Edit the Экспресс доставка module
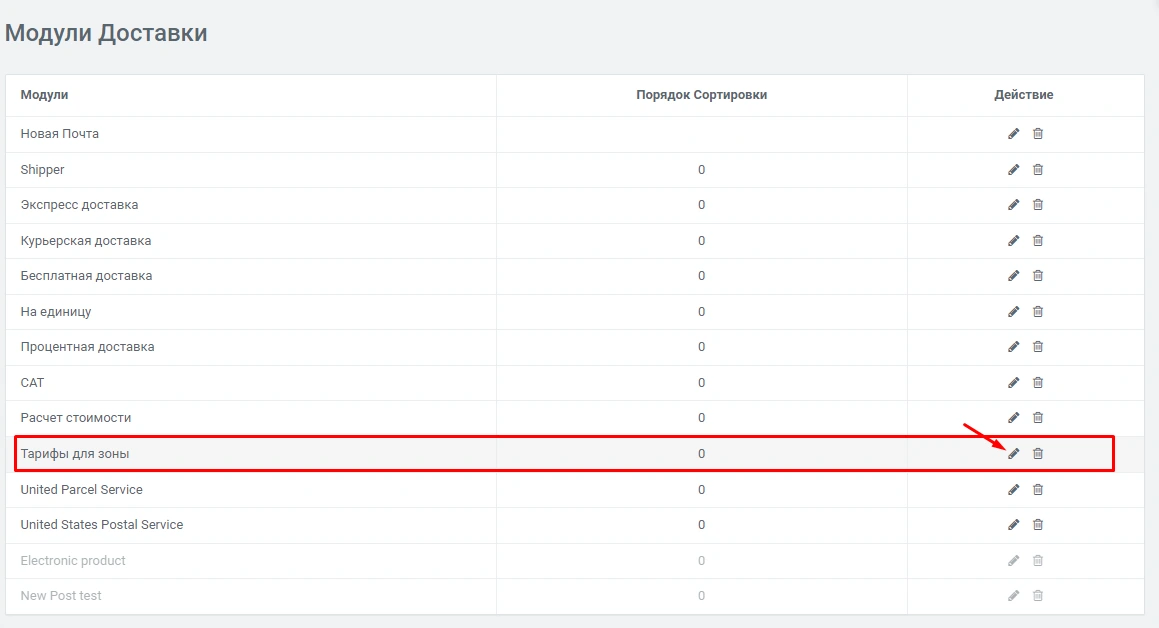 1013,205
